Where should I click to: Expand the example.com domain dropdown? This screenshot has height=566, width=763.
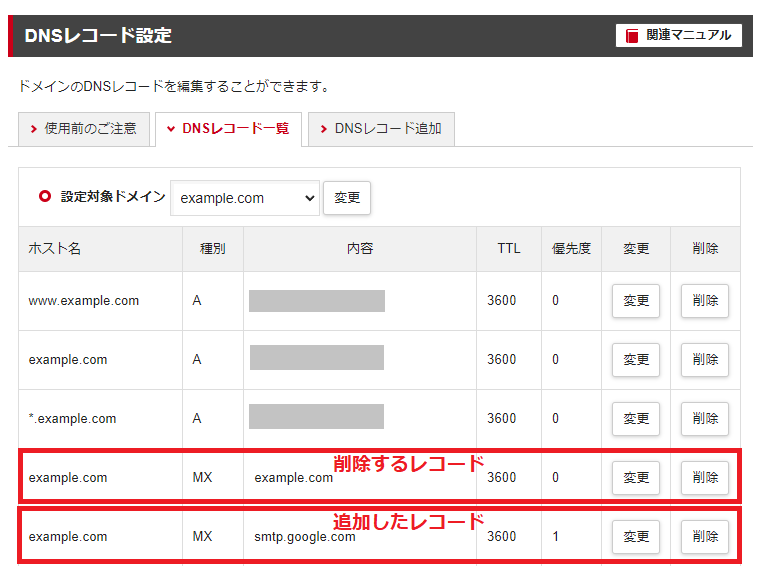click(x=245, y=198)
